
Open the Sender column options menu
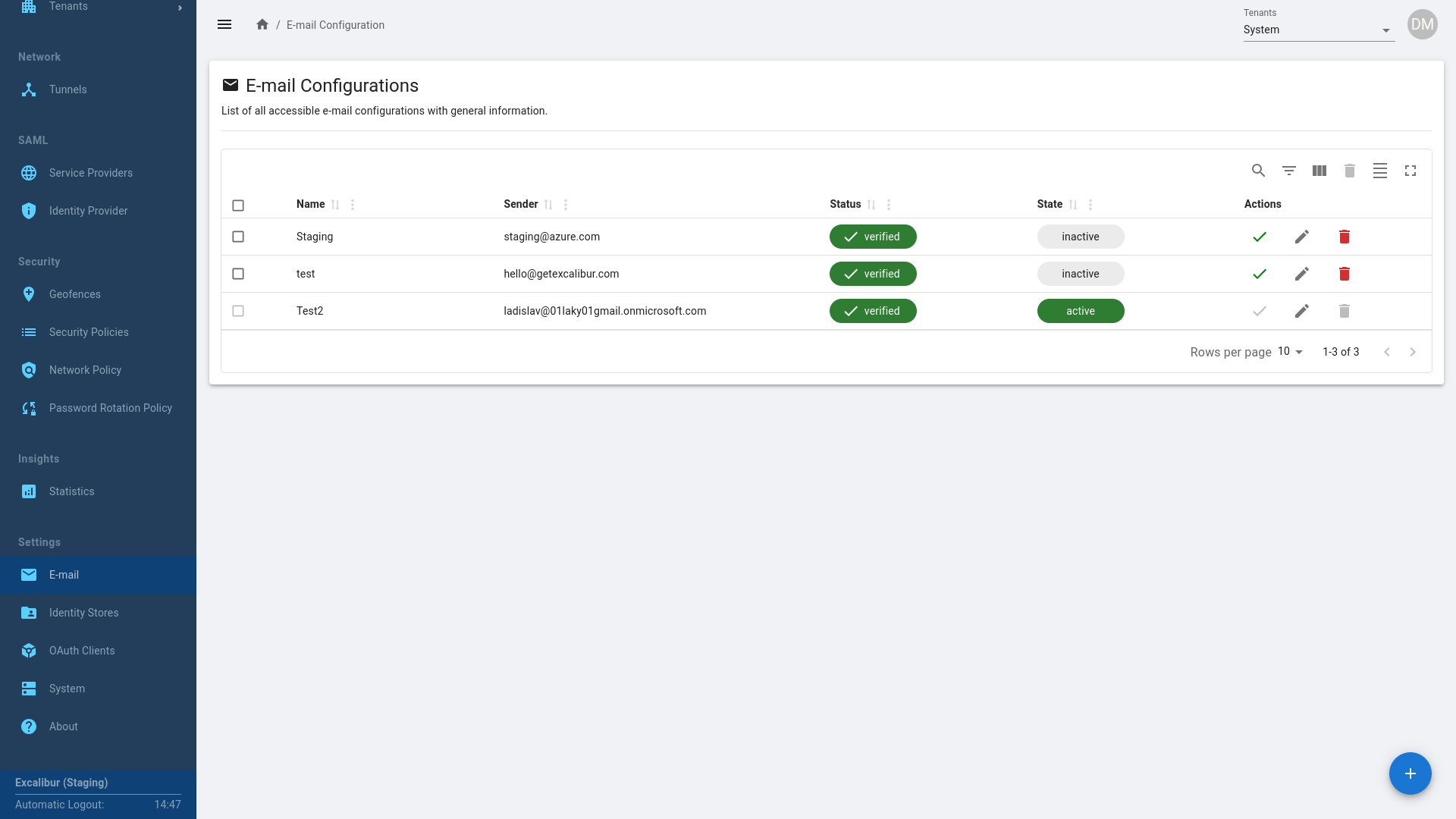(566, 205)
